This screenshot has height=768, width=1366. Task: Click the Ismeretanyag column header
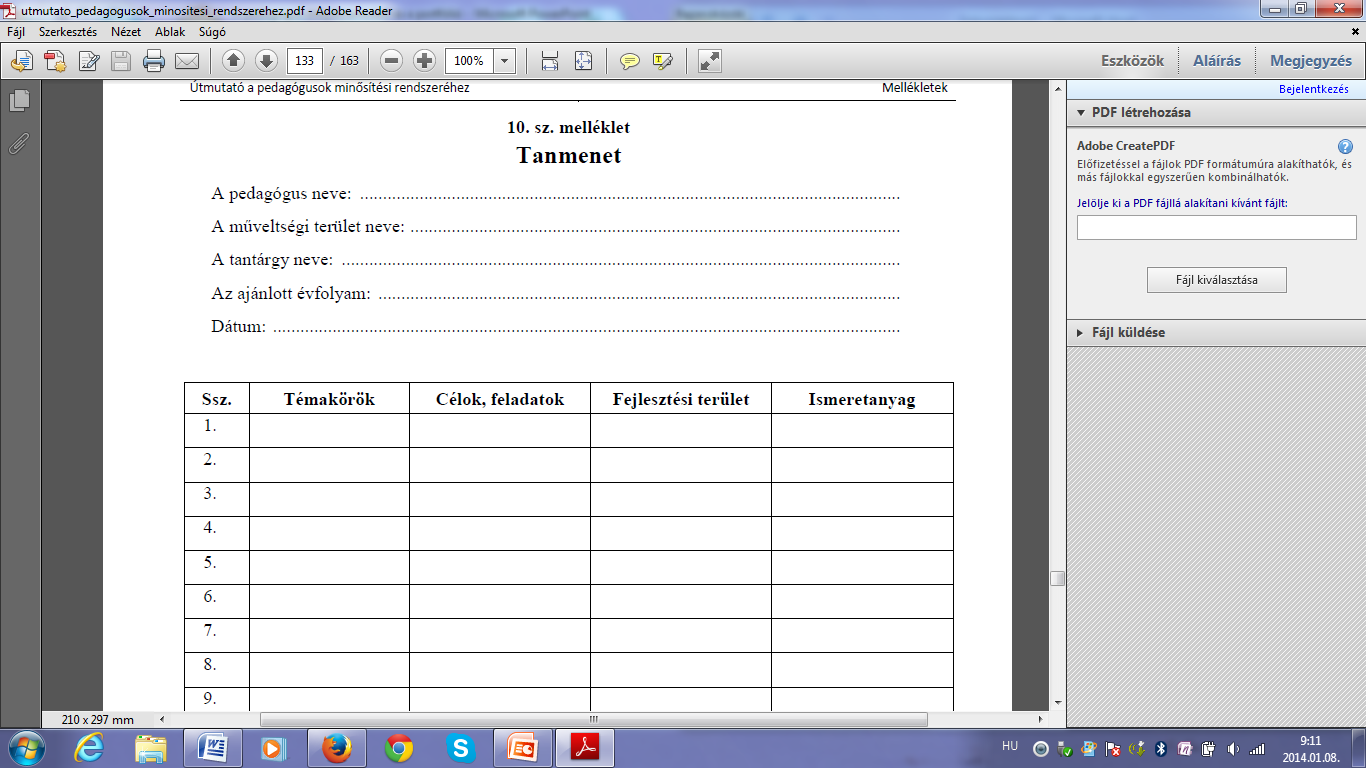click(x=862, y=400)
